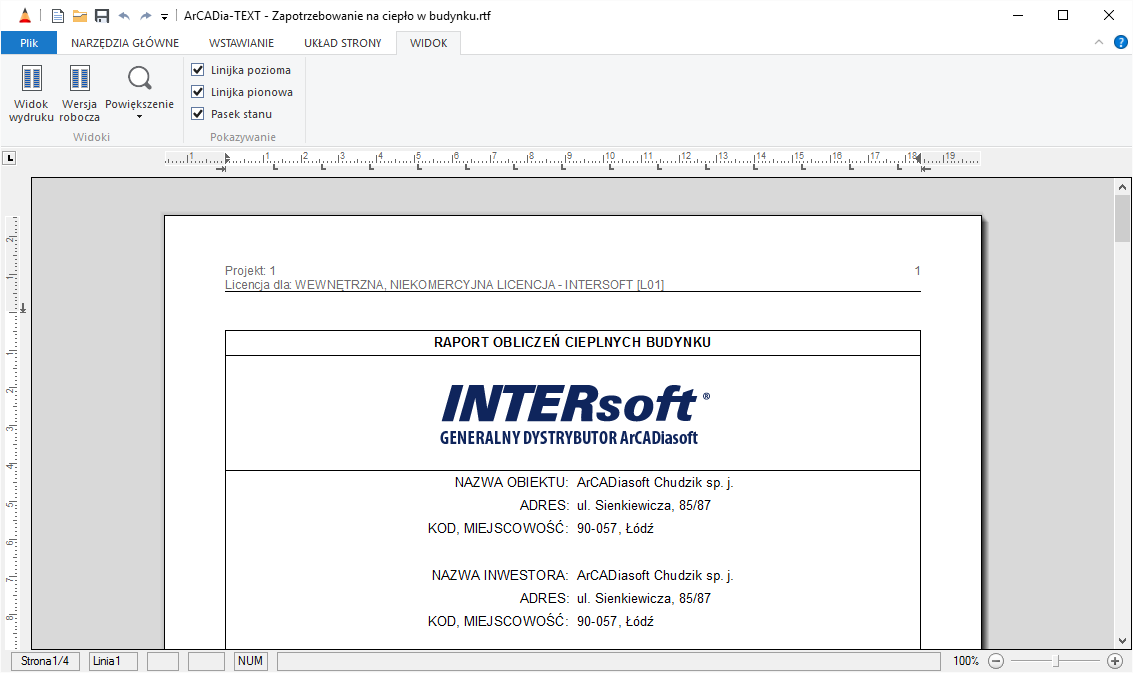Open help with the question mark icon
The image size is (1133, 673).
point(1121,43)
